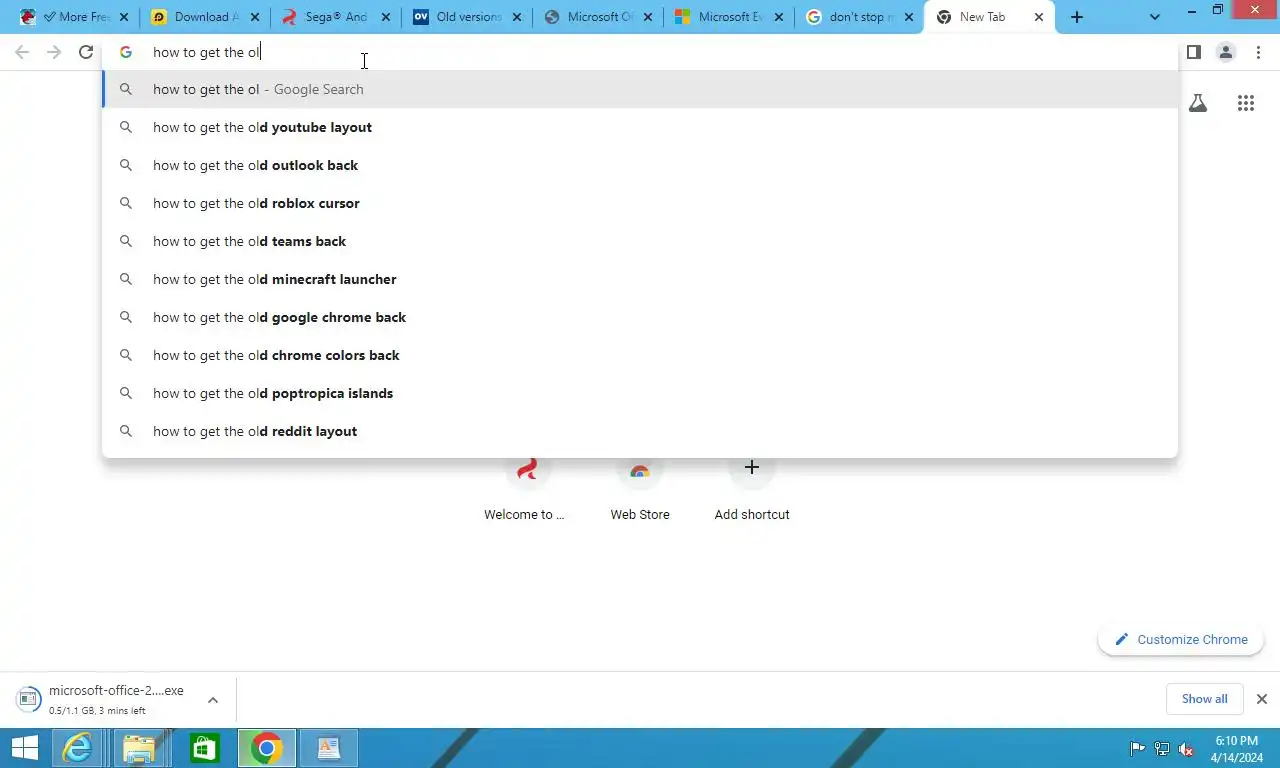Open the WordPad taskbar item
Screen dimensions: 1280x768
coord(329,748)
